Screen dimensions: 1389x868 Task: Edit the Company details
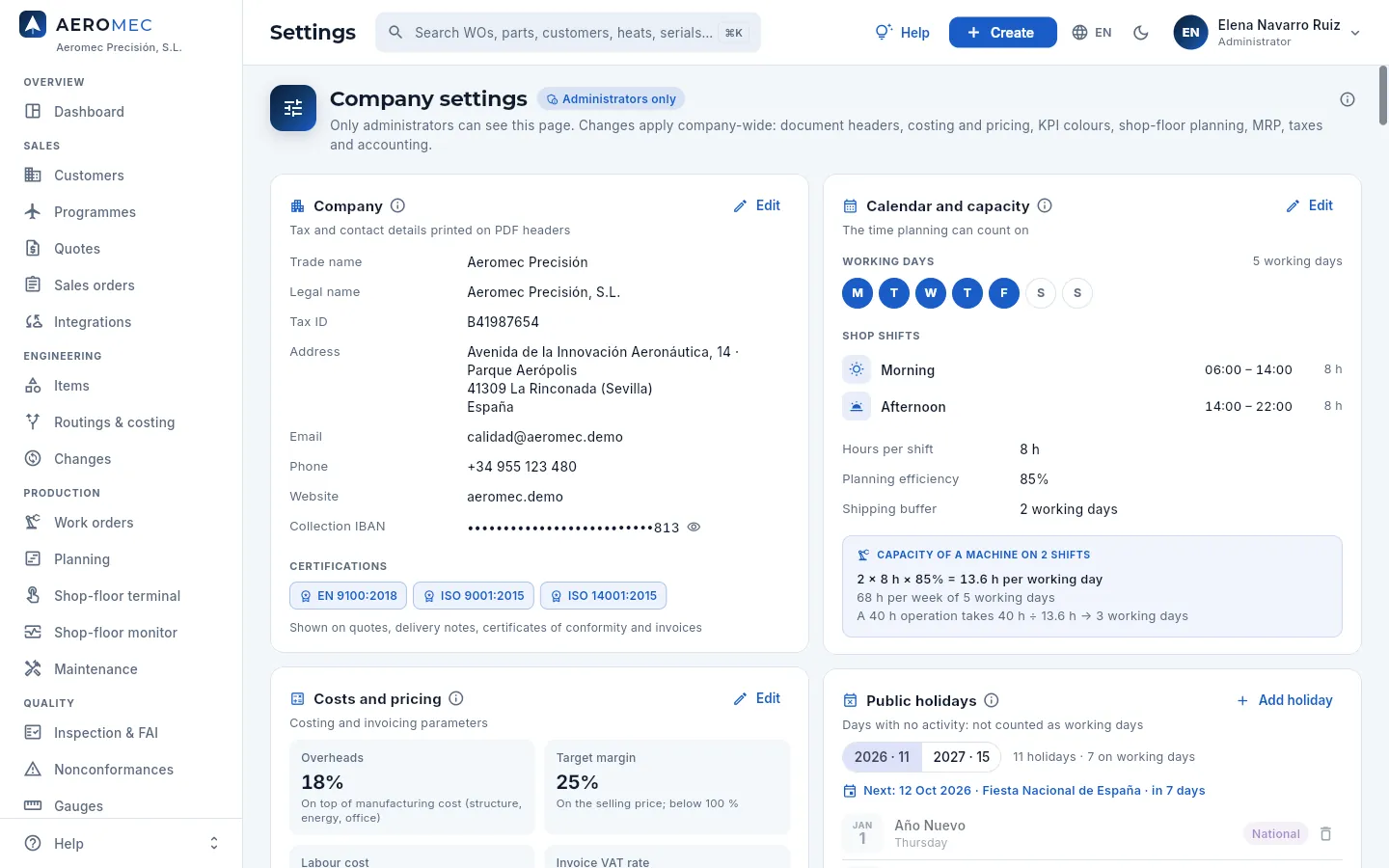click(x=757, y=205)
